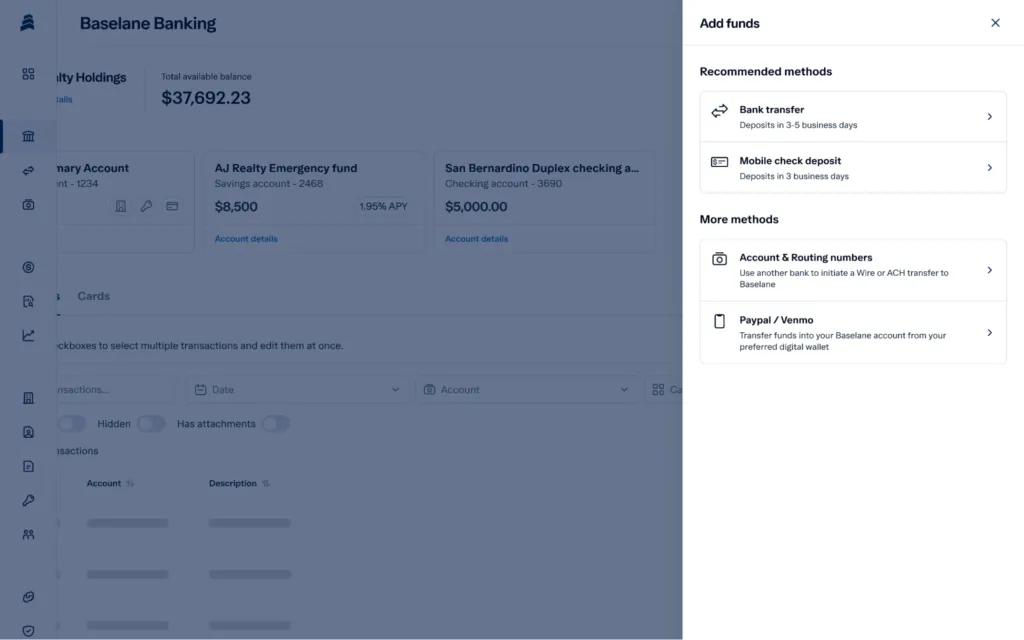Click the lease document icon in sidebar
The image size is (1024, 640).
pos(28,466)
